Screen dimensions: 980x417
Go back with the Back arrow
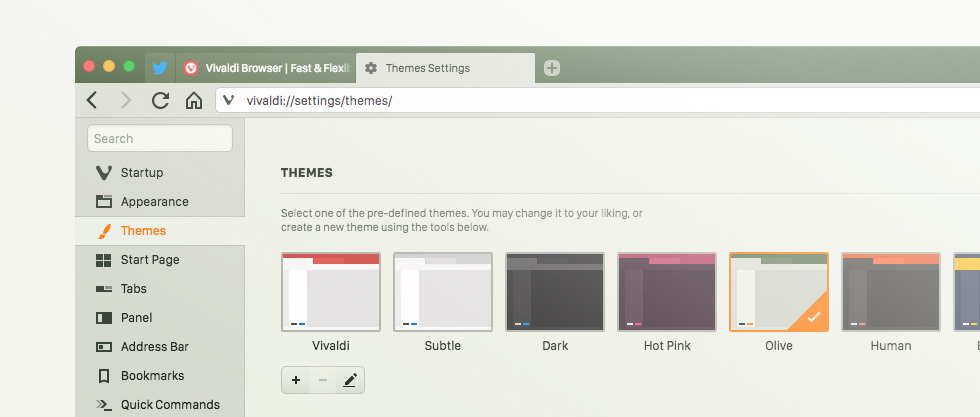click(92, 100)
